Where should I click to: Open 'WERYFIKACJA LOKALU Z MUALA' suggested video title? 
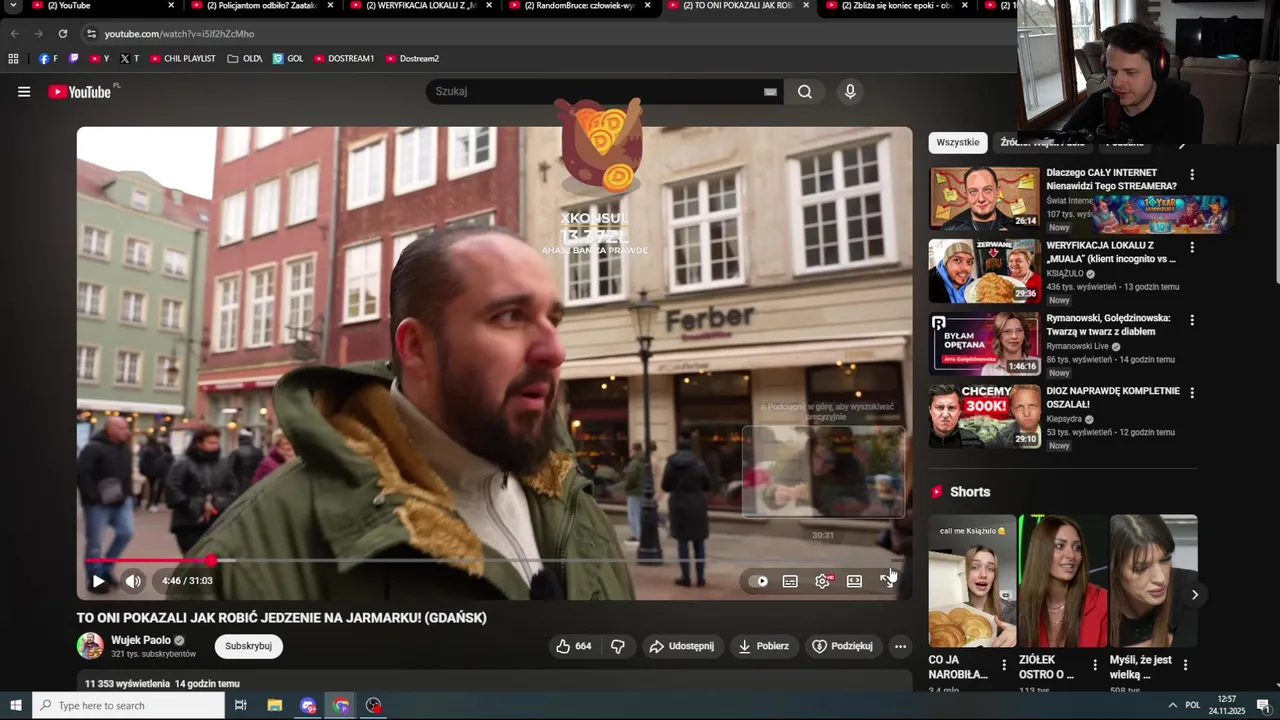point(1110,252)
